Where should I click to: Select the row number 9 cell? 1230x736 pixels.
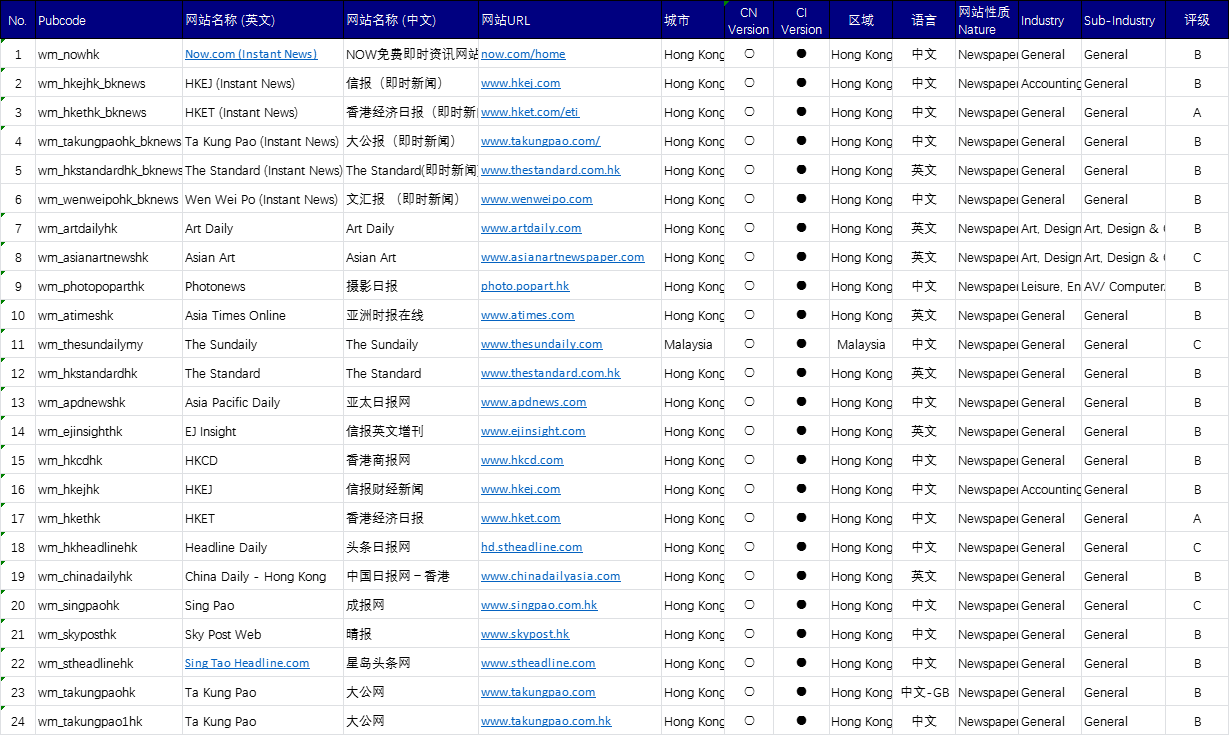coord(18,286)
